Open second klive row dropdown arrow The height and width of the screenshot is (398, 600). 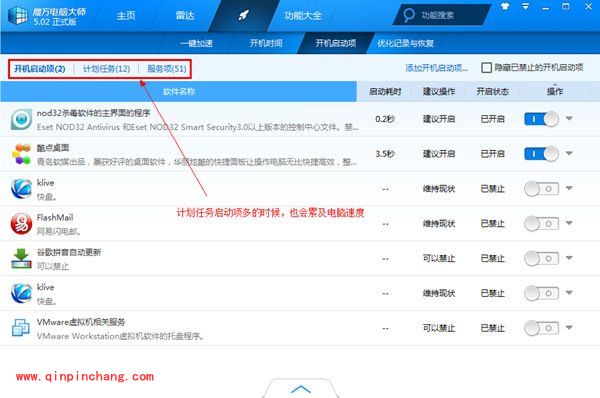569,292
